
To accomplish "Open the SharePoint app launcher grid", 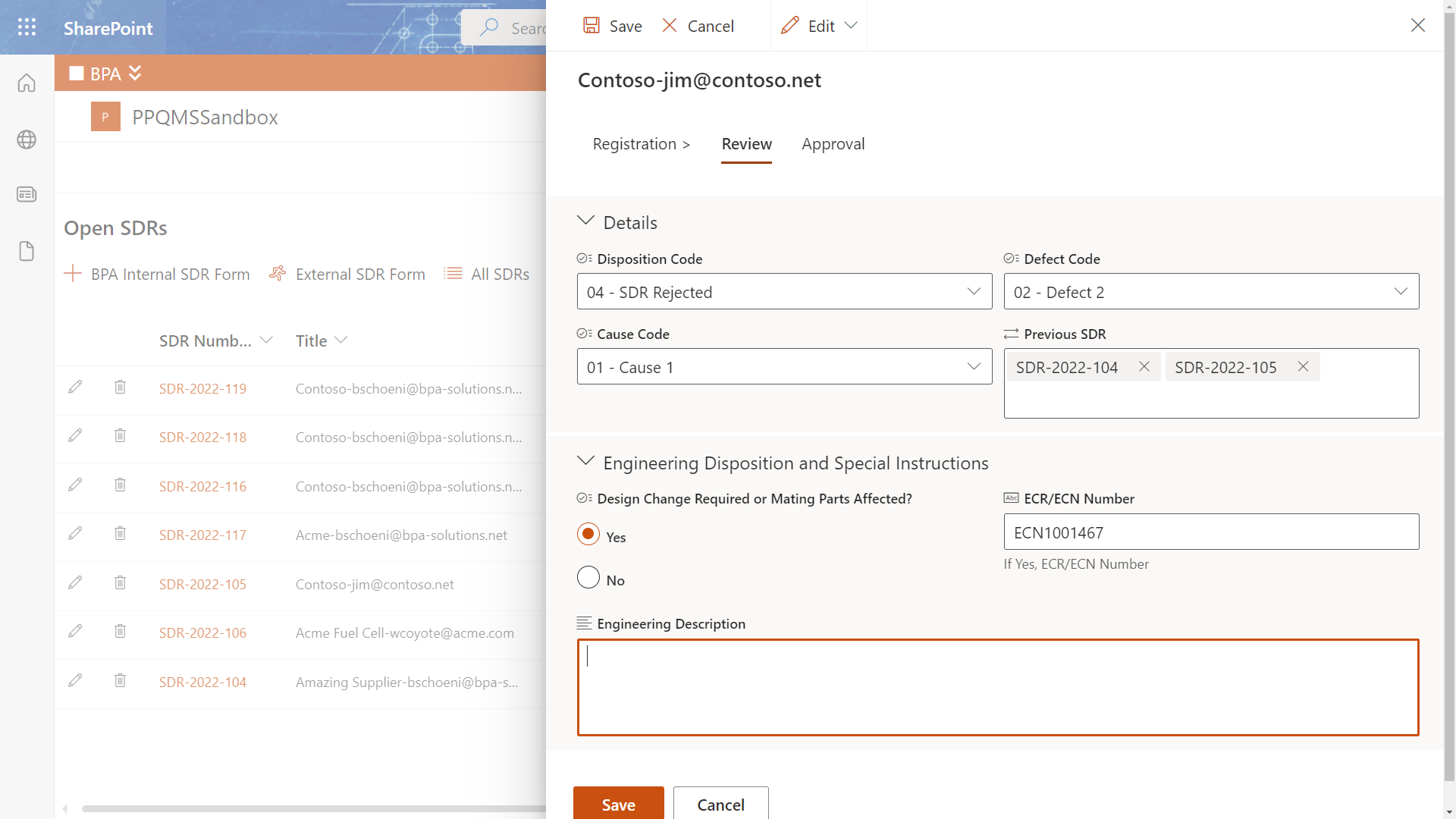I will [27, 27].
